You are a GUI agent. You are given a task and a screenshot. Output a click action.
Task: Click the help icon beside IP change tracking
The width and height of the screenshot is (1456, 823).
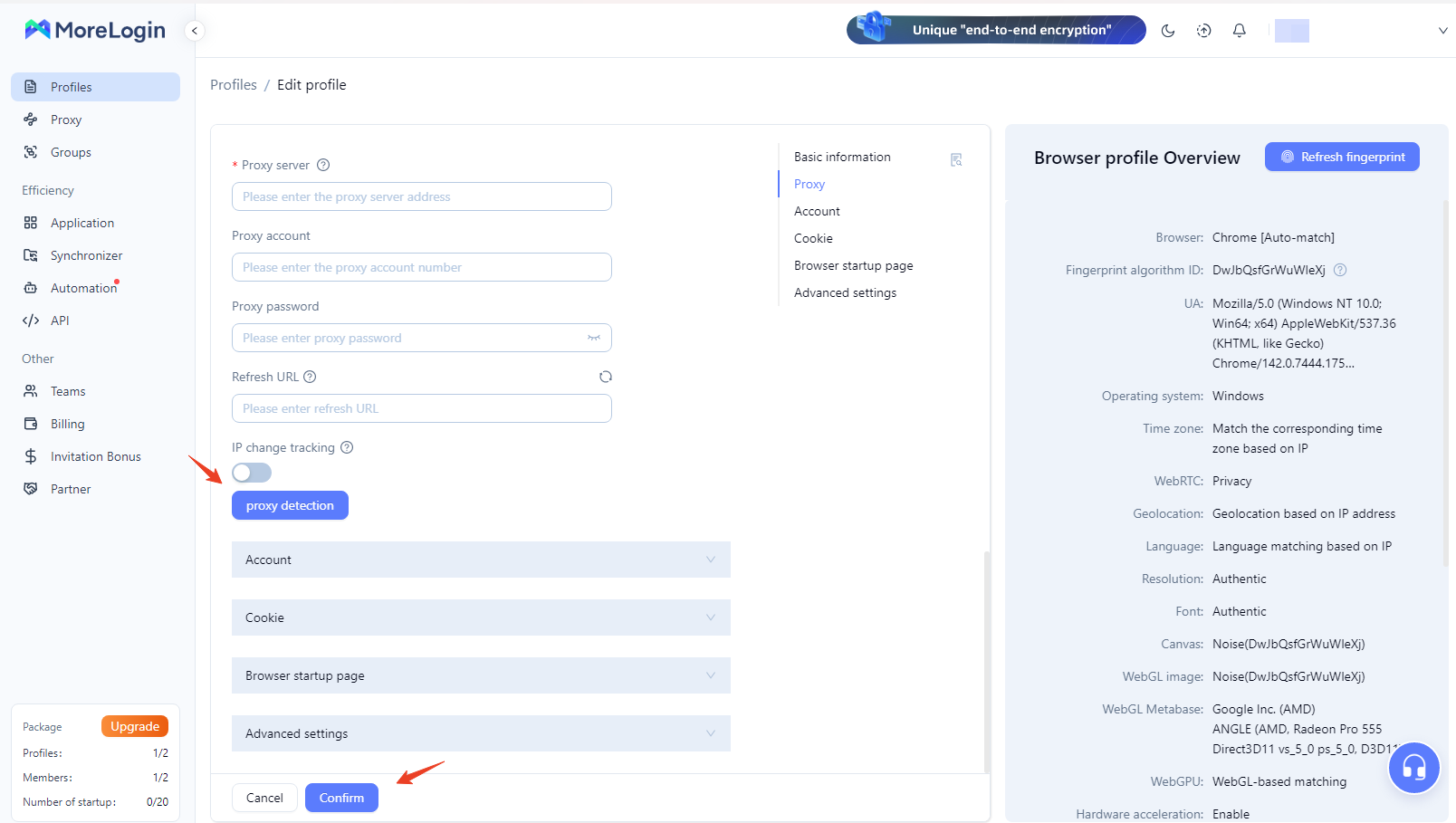click(x=347, y=447)
